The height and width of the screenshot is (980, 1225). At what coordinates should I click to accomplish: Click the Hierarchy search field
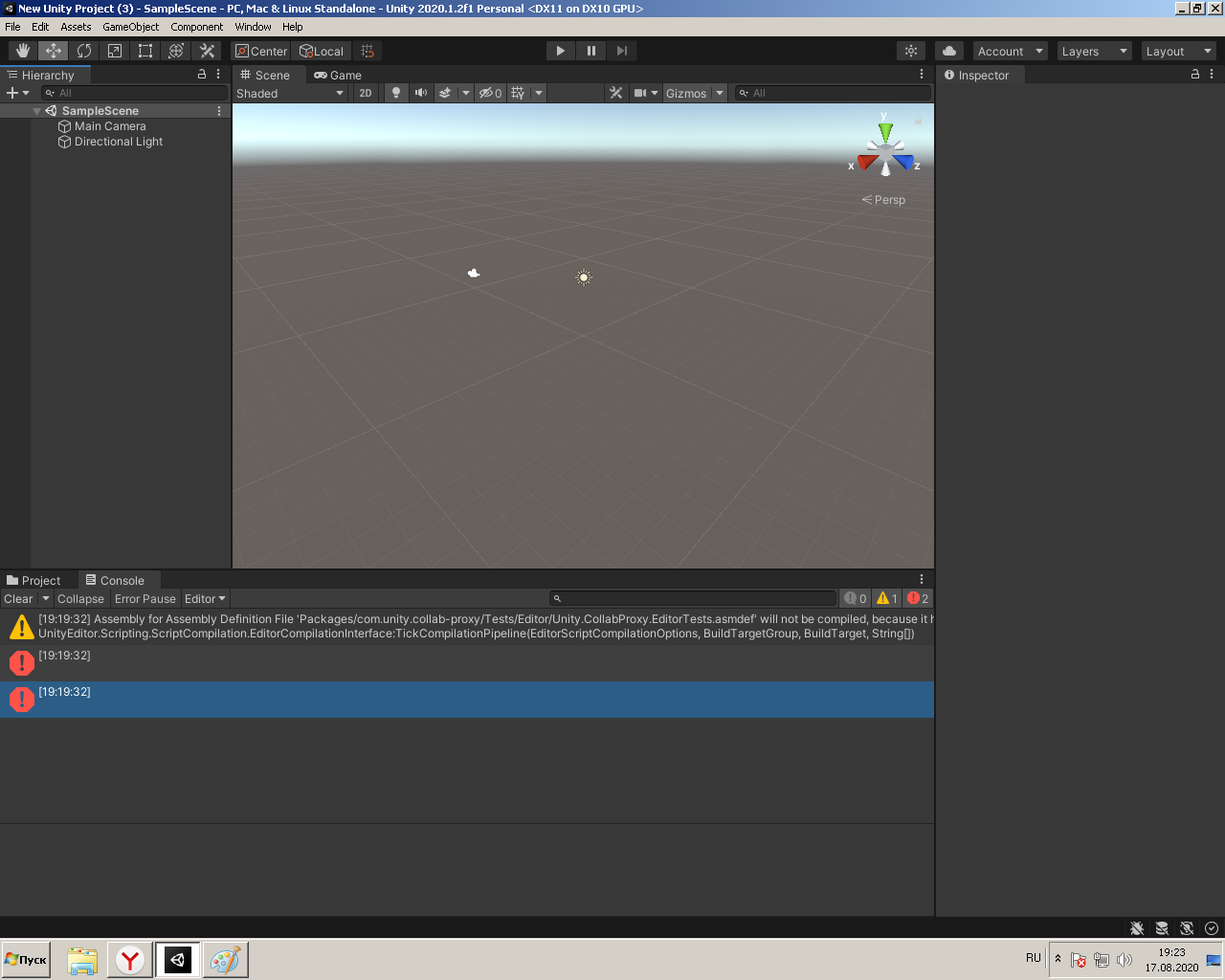[134, 93]
